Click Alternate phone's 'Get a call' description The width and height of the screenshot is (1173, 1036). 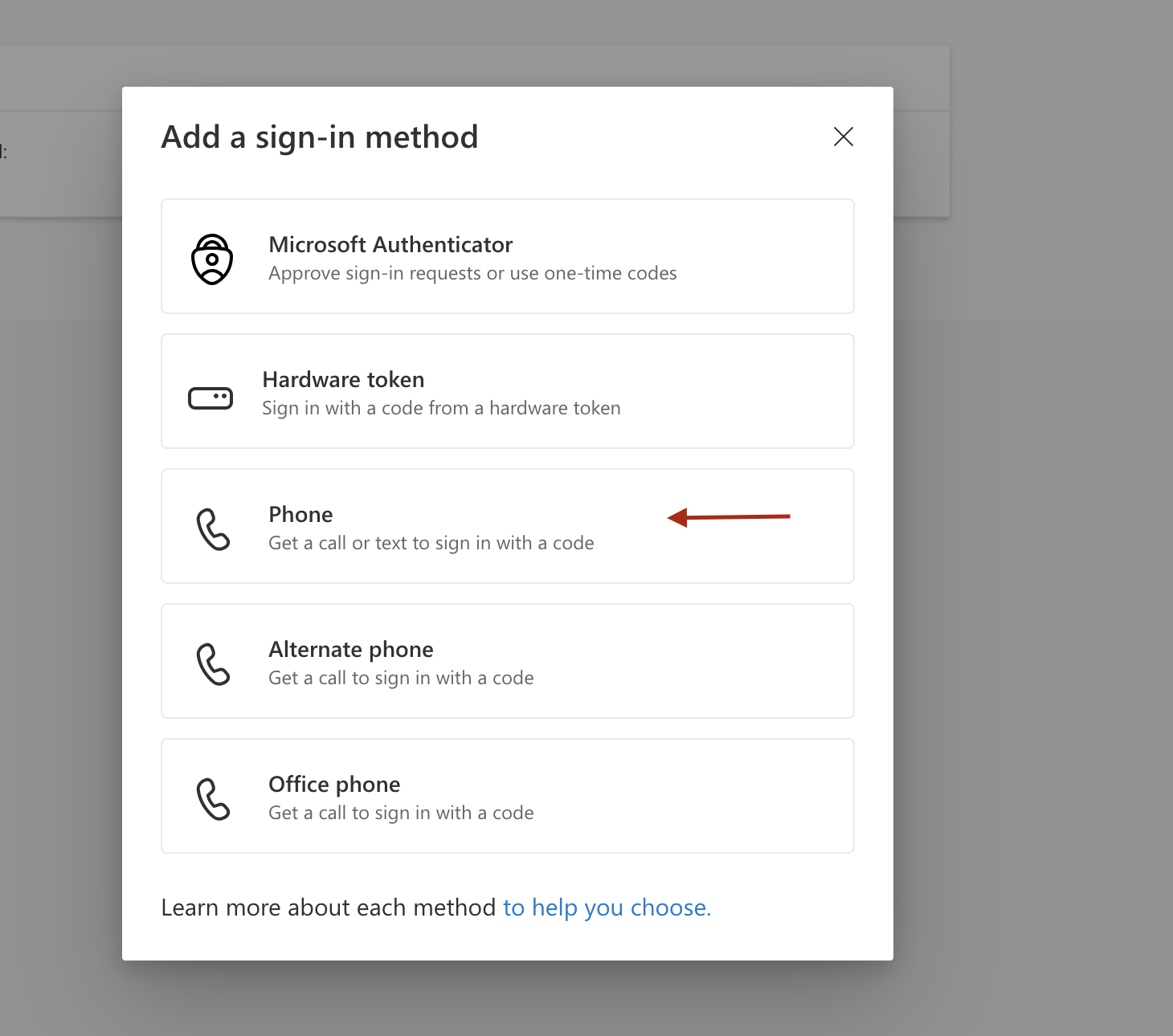pyautogui.click(x=401, y=679)
